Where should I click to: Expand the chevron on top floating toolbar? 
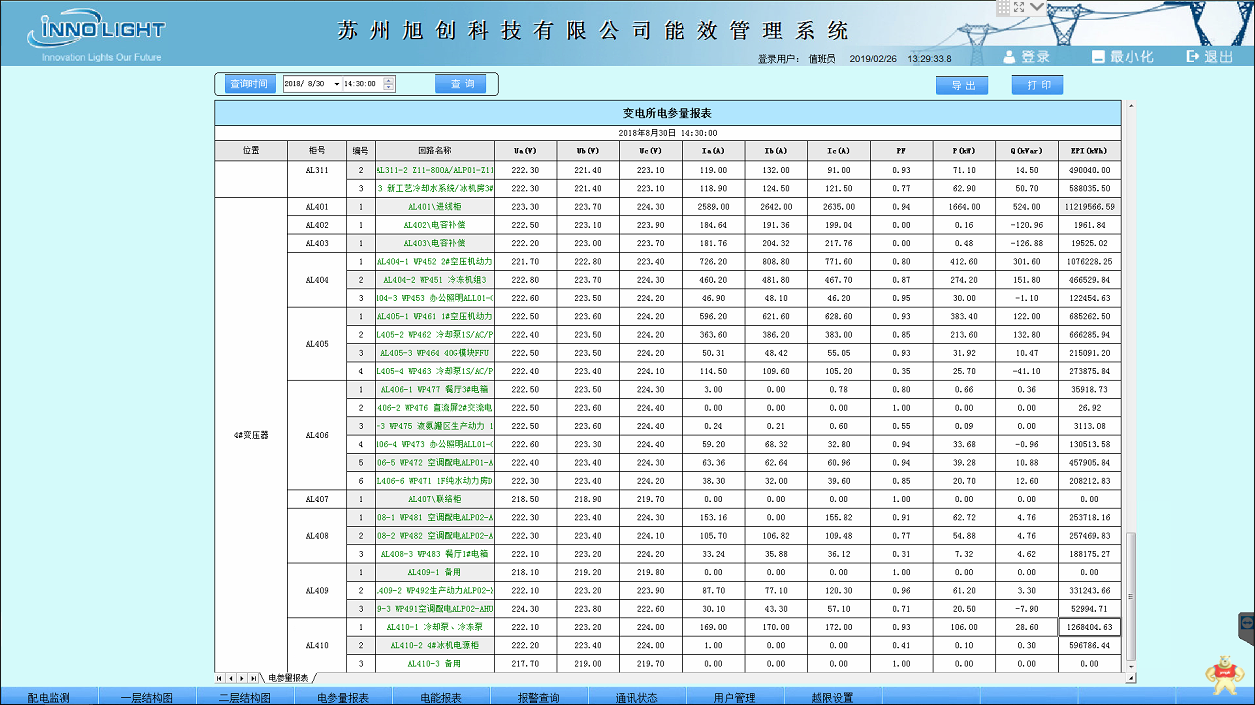(x=1037, y=7)
